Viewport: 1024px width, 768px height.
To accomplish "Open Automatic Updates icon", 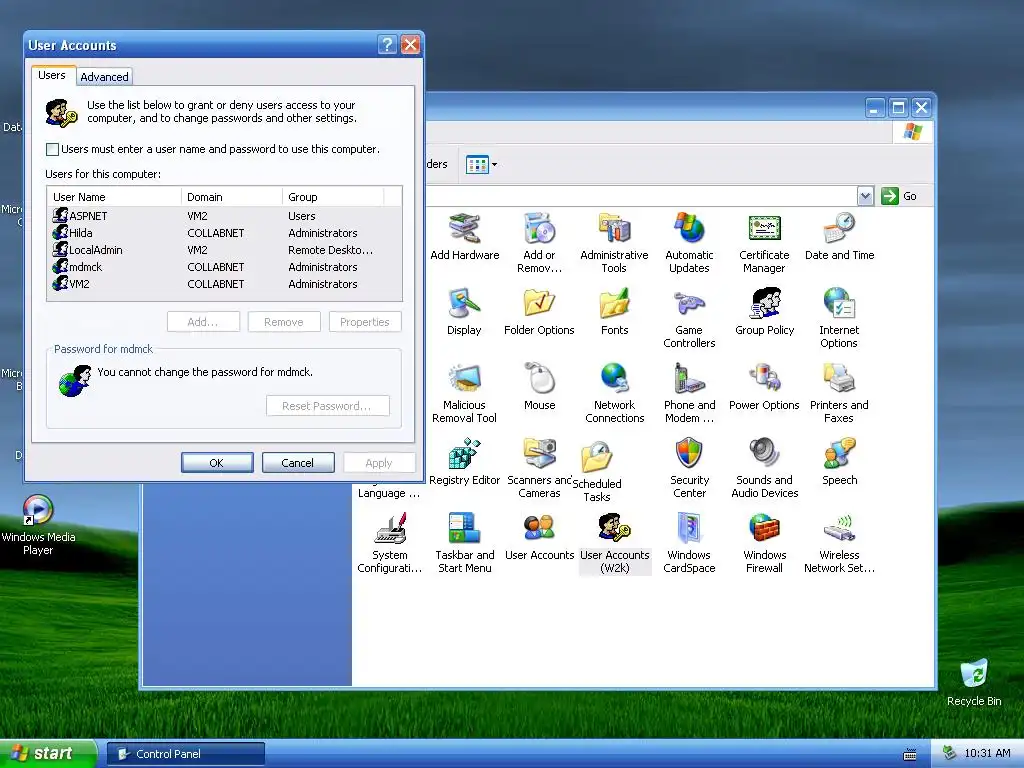I will tap(689, 242).
